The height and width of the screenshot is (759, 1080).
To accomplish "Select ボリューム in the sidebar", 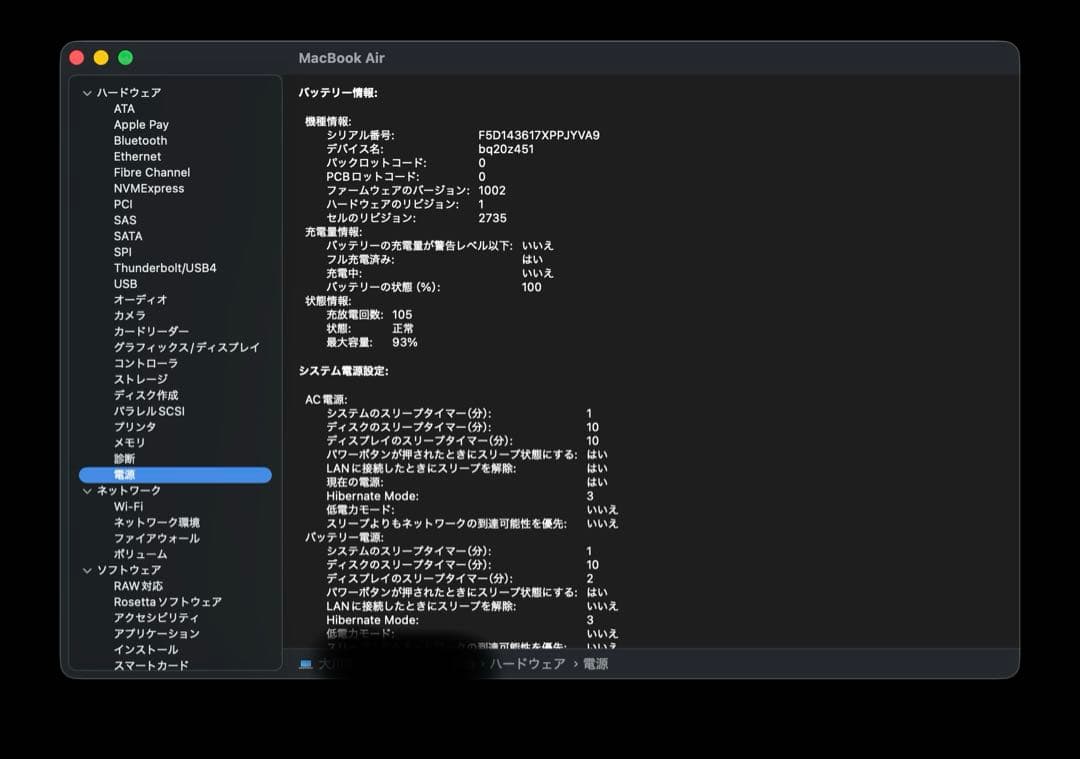I will click(x=141, y=554).
